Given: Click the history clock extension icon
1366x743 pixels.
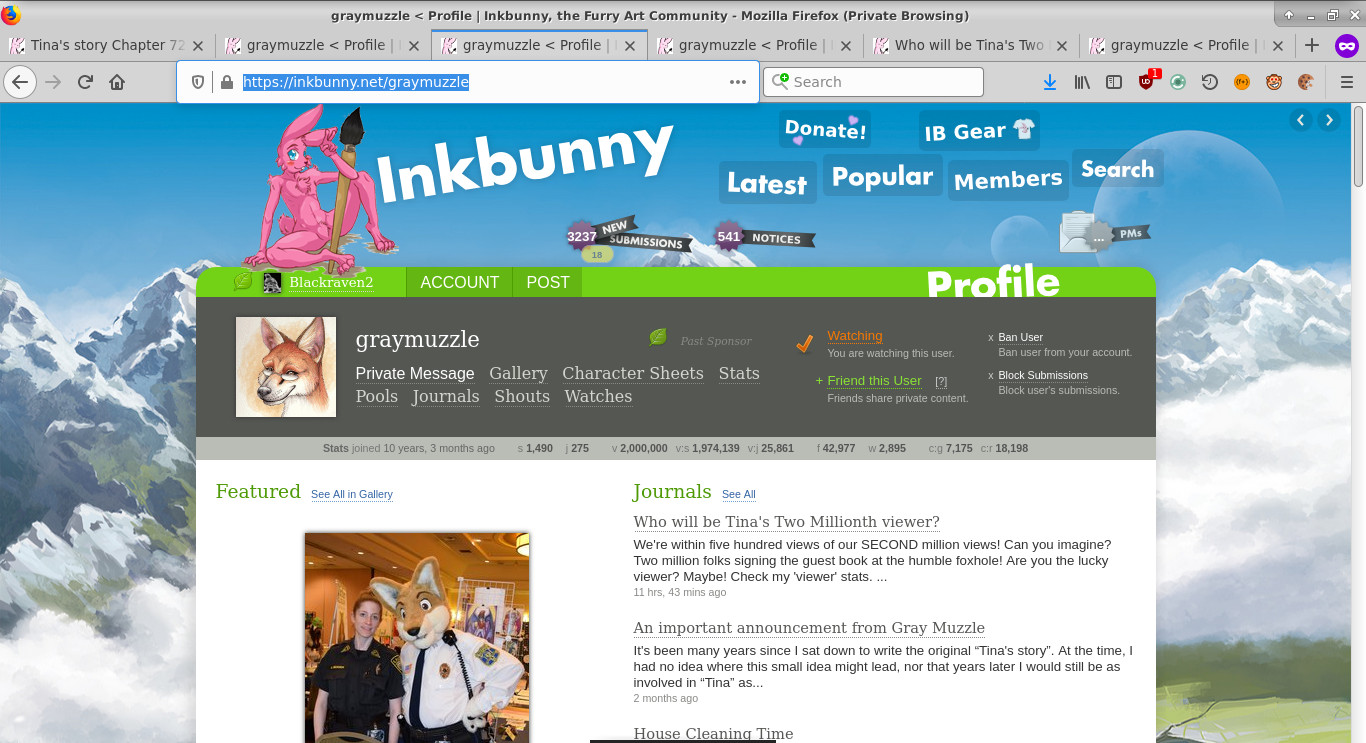Looking at the screenshot, I should [1210, 83].
